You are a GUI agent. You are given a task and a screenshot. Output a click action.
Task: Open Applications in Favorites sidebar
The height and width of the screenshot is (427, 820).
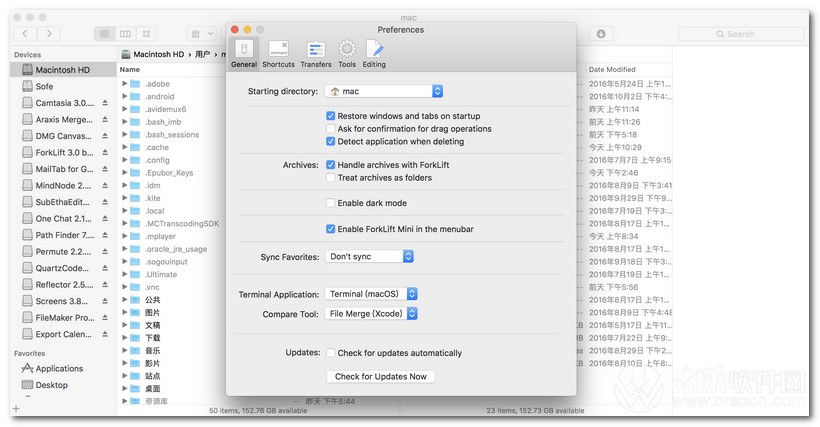pos(58,368)
